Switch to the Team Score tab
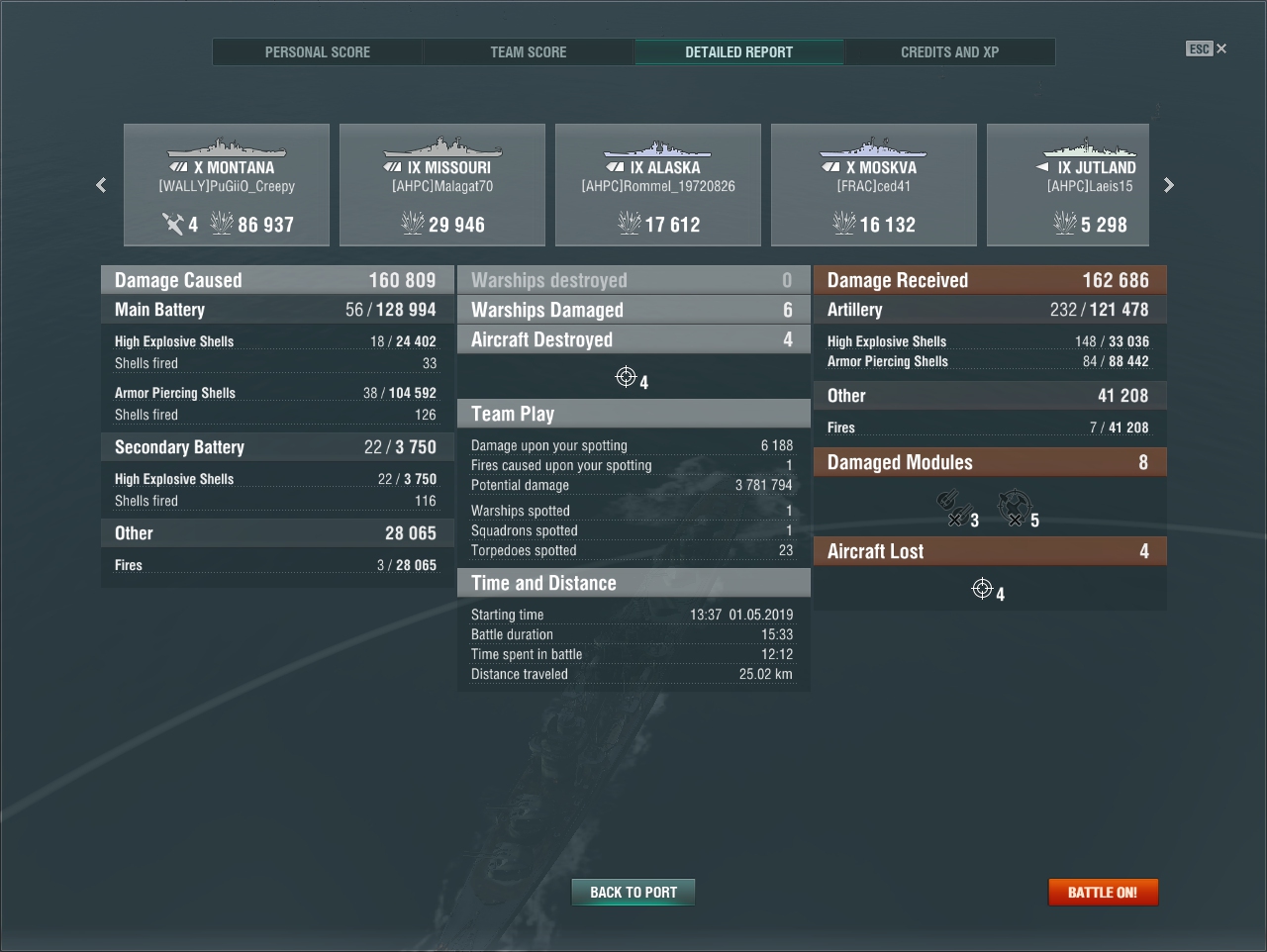This screenshot has height=952, width=1267. click(529, 51)
